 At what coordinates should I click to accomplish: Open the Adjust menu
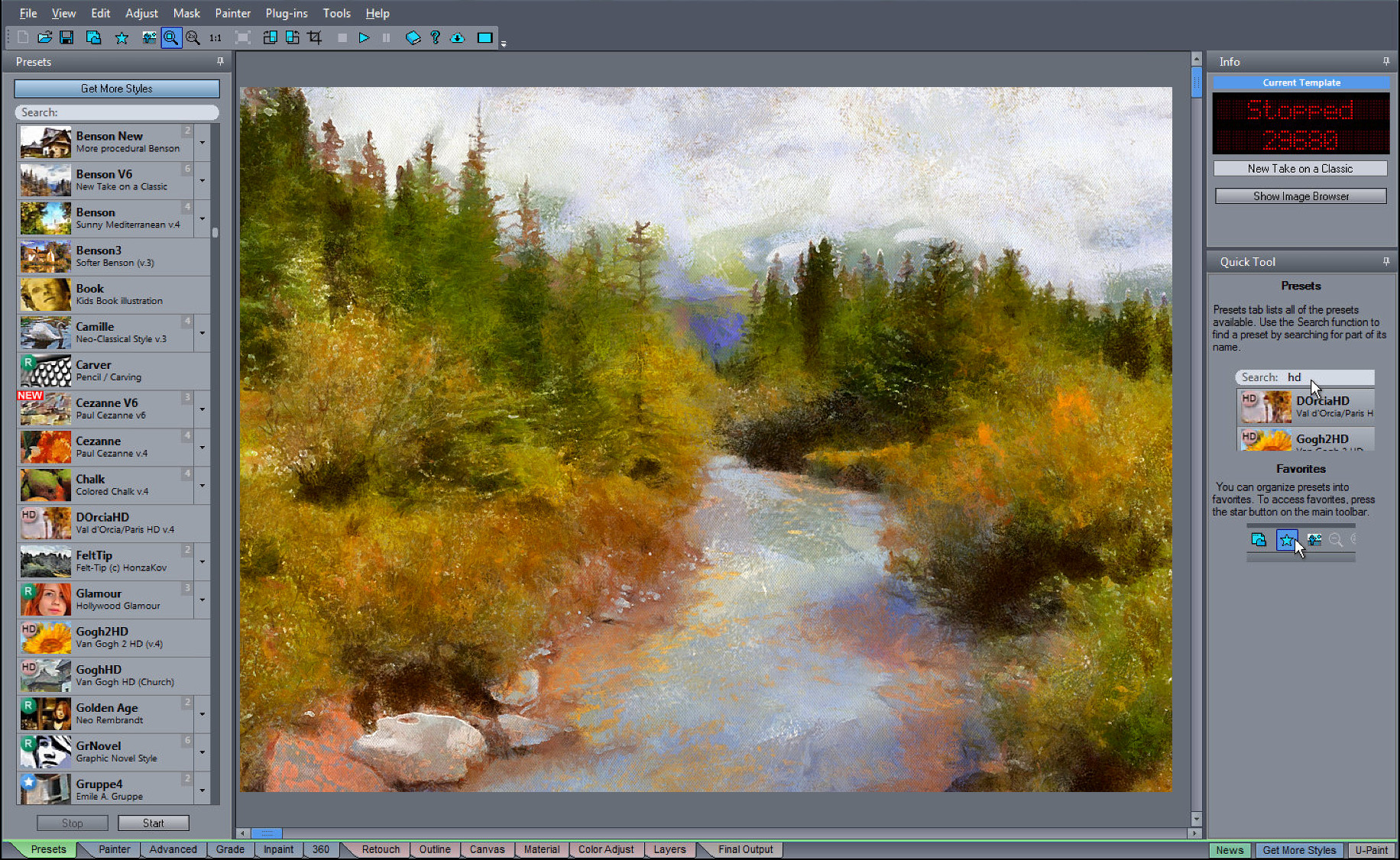point(141,13)
